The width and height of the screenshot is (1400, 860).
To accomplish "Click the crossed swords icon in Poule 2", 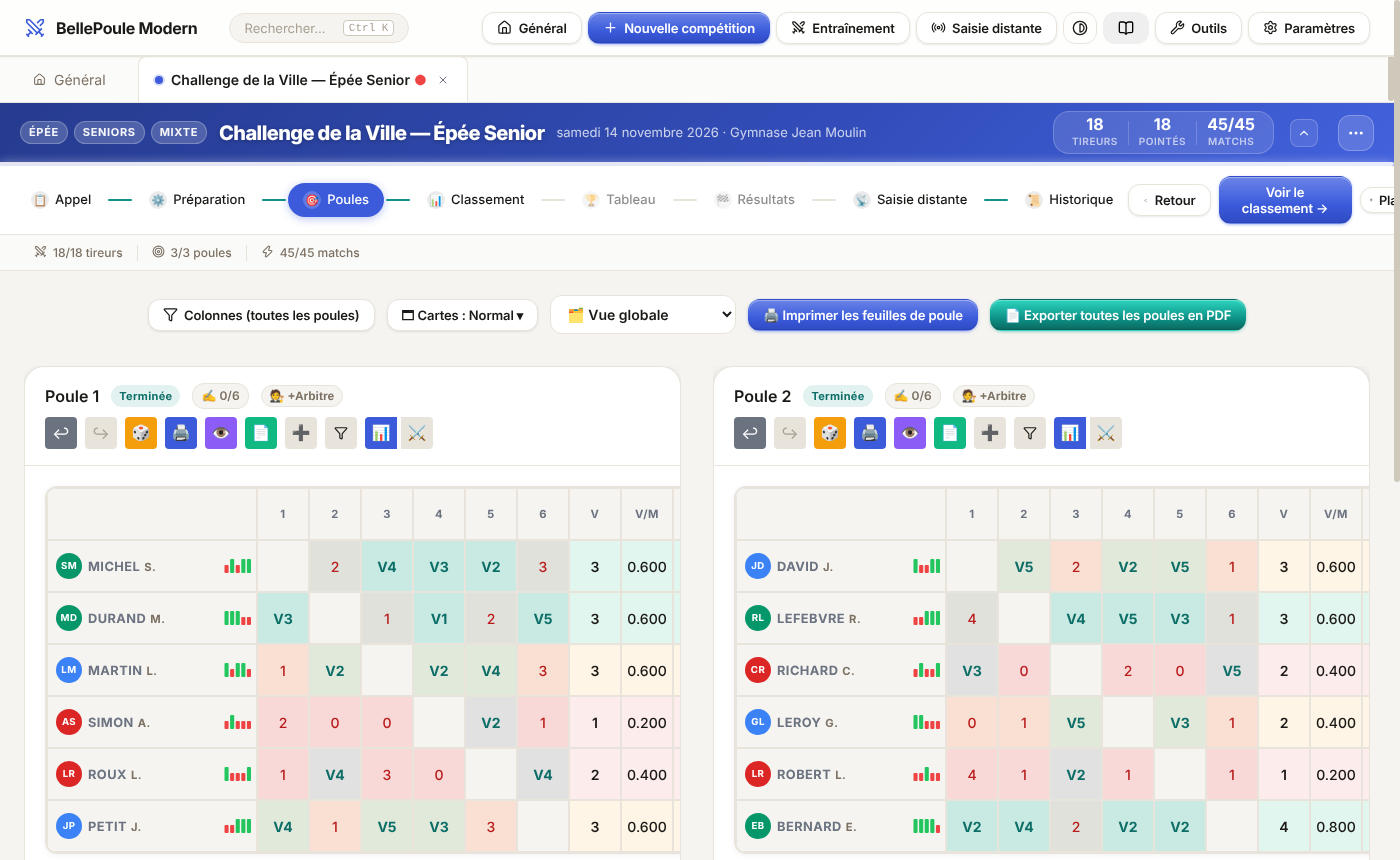I will coord(1106,433).
